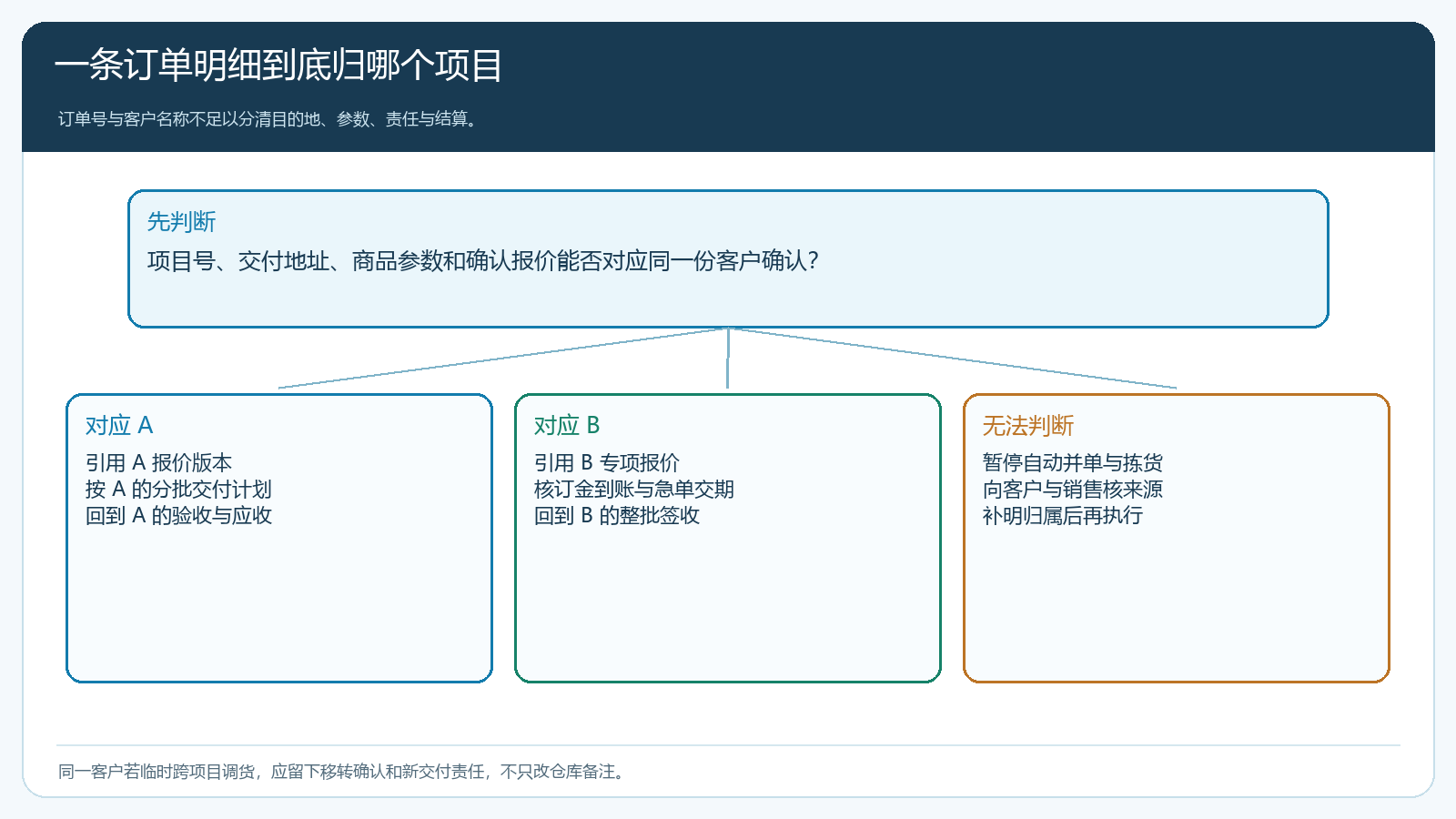Image resolution: width=1456 pixels, height=819 pixels.
Task: Select the line 引用 B 专项报价
Action: coord(607,462)
